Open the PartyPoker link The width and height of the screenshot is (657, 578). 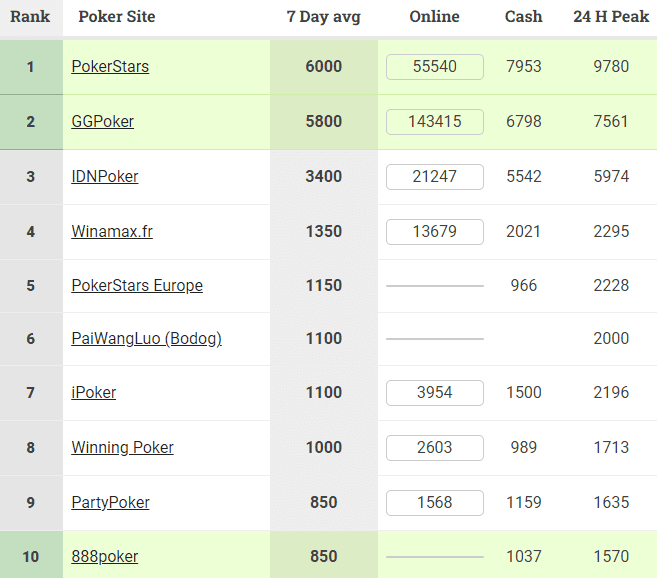point(110,503)
